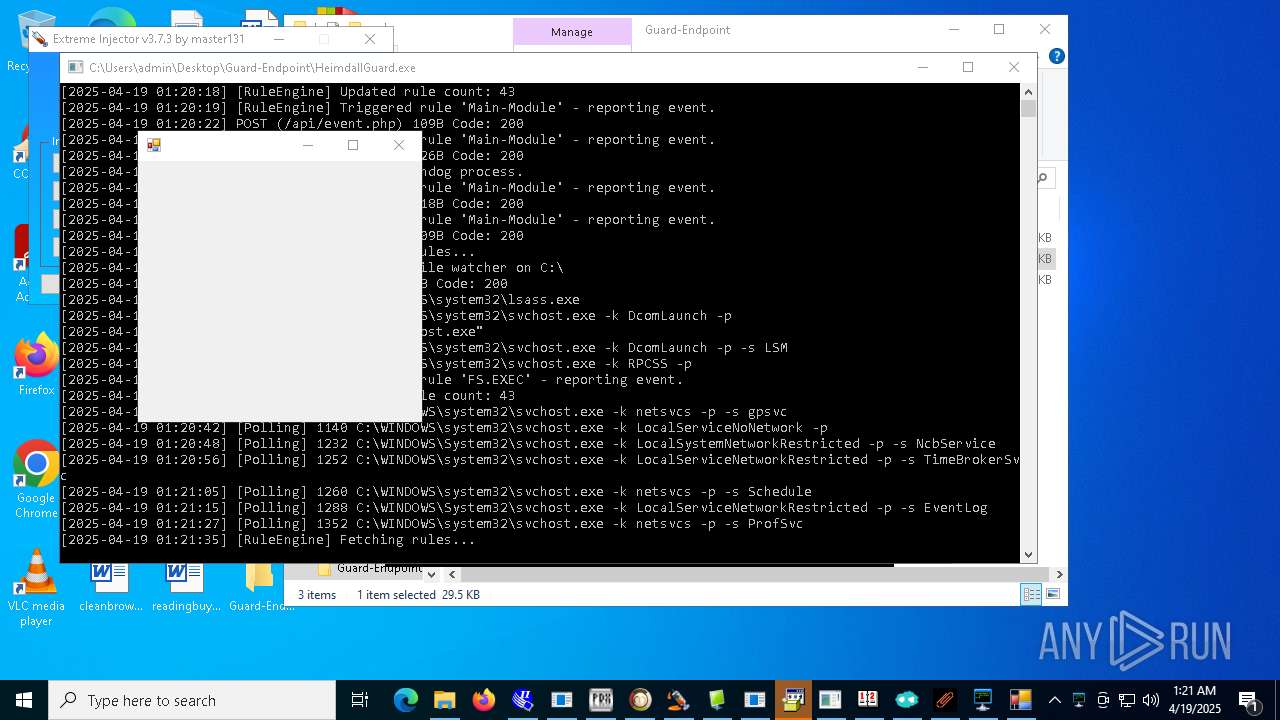
Task: Click the console line with 'Schedule' service
Action: [x=436, y=492]
